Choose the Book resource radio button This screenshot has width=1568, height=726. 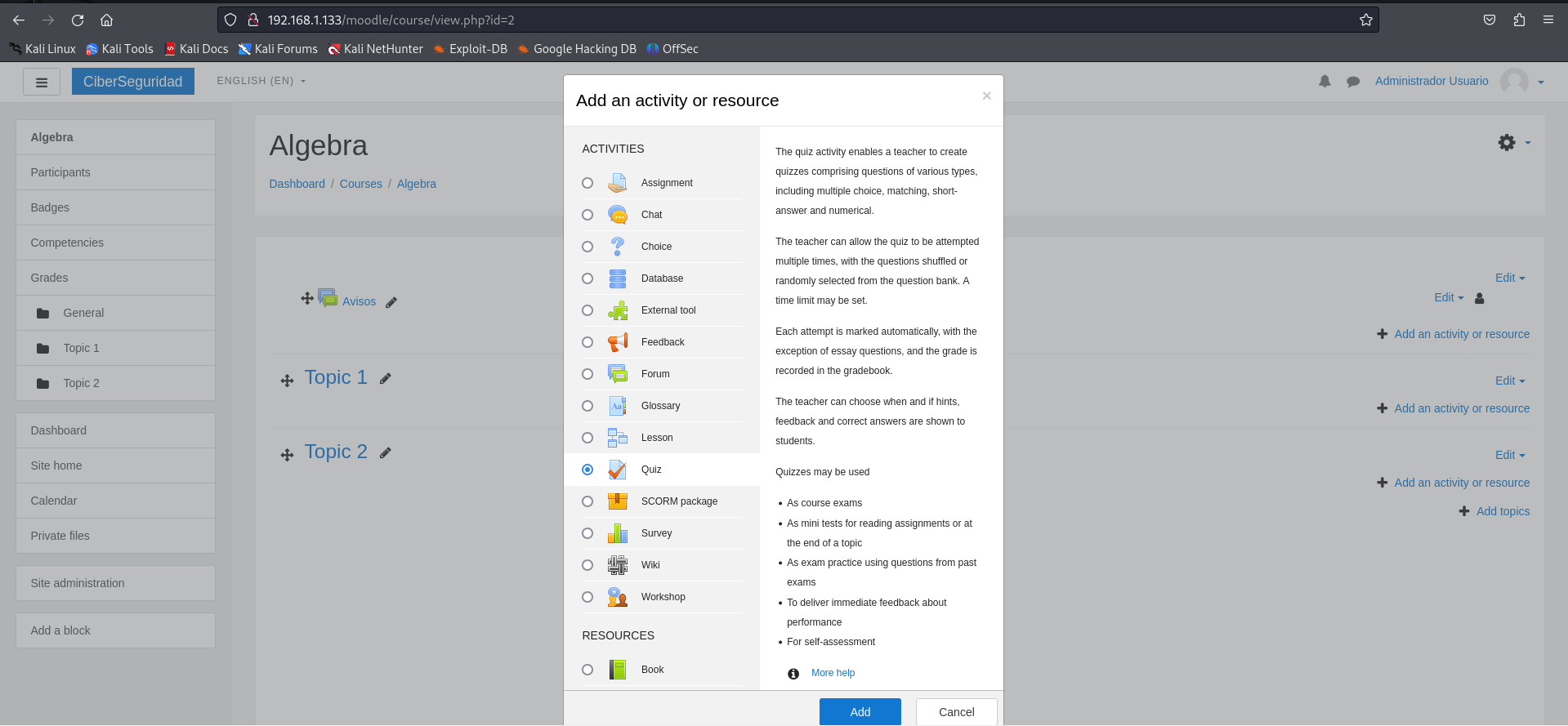click(587, 670)
